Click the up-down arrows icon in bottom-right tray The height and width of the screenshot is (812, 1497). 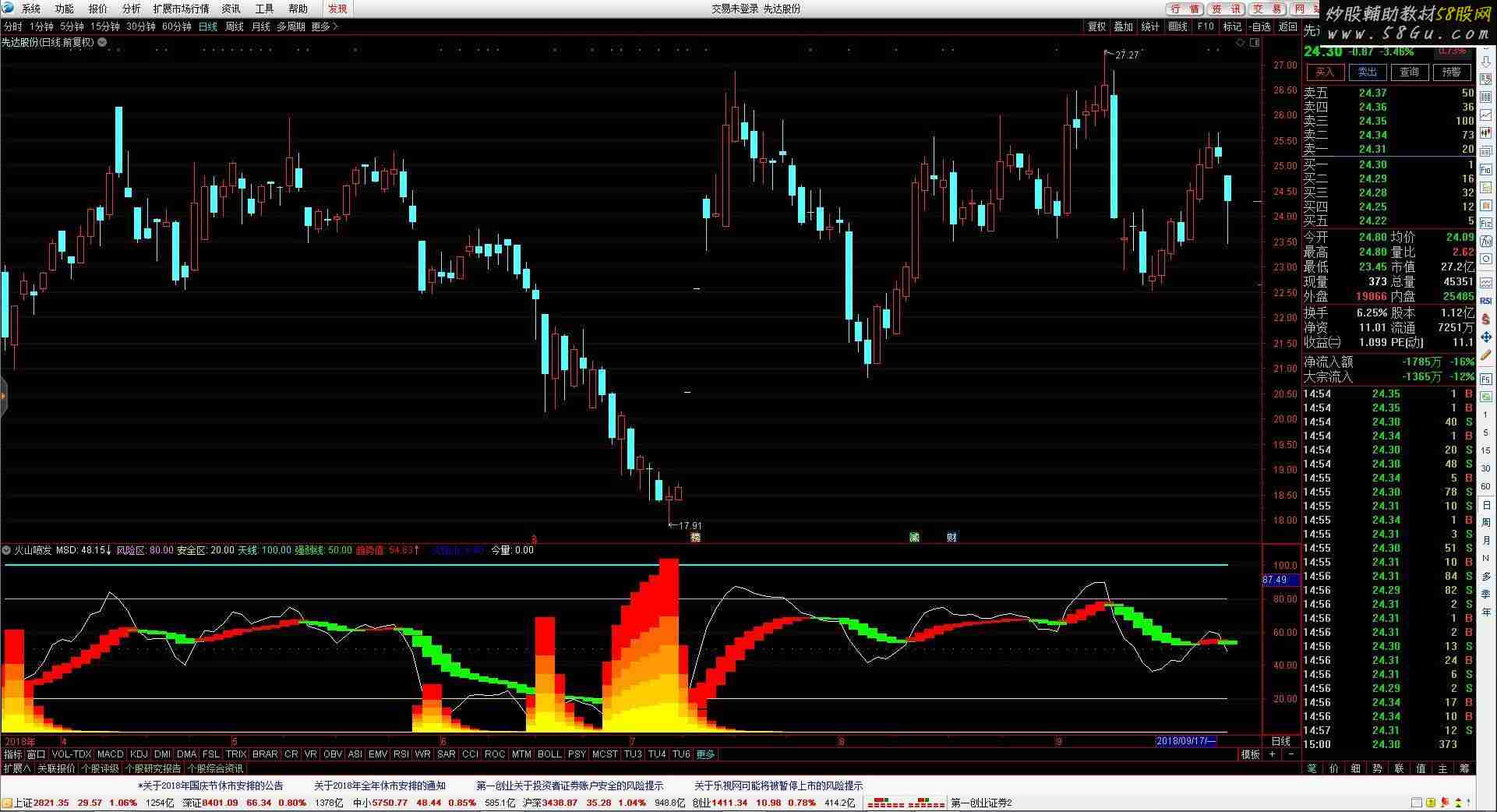(1458, 803)
